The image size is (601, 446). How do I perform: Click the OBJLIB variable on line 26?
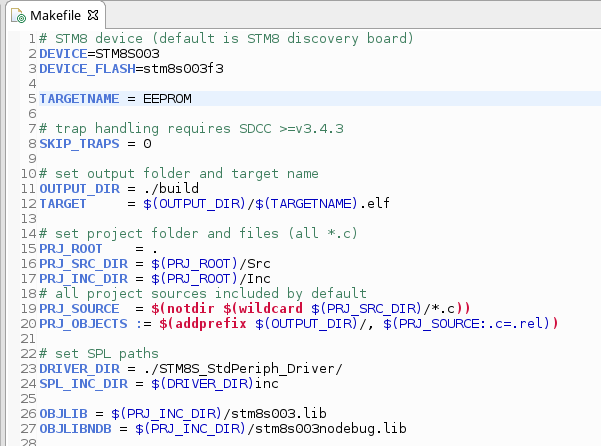click(x=63, y=414)
